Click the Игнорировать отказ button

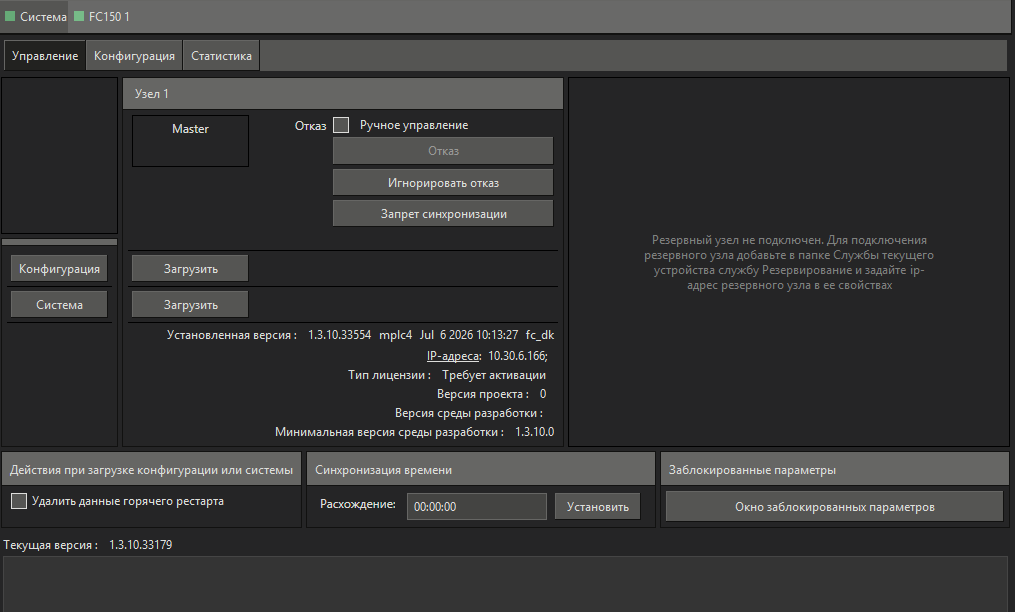pyautogui.click(x=443, y=183)
